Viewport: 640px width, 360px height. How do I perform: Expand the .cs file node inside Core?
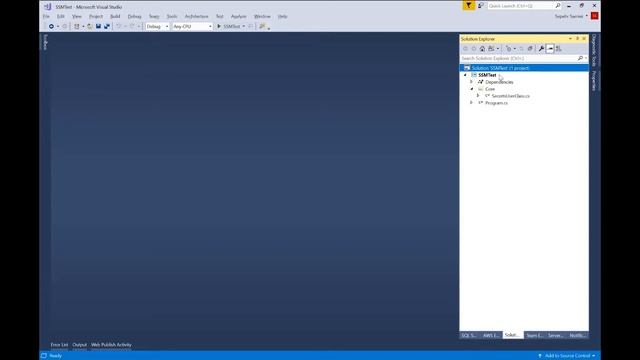tap(478, 96)
